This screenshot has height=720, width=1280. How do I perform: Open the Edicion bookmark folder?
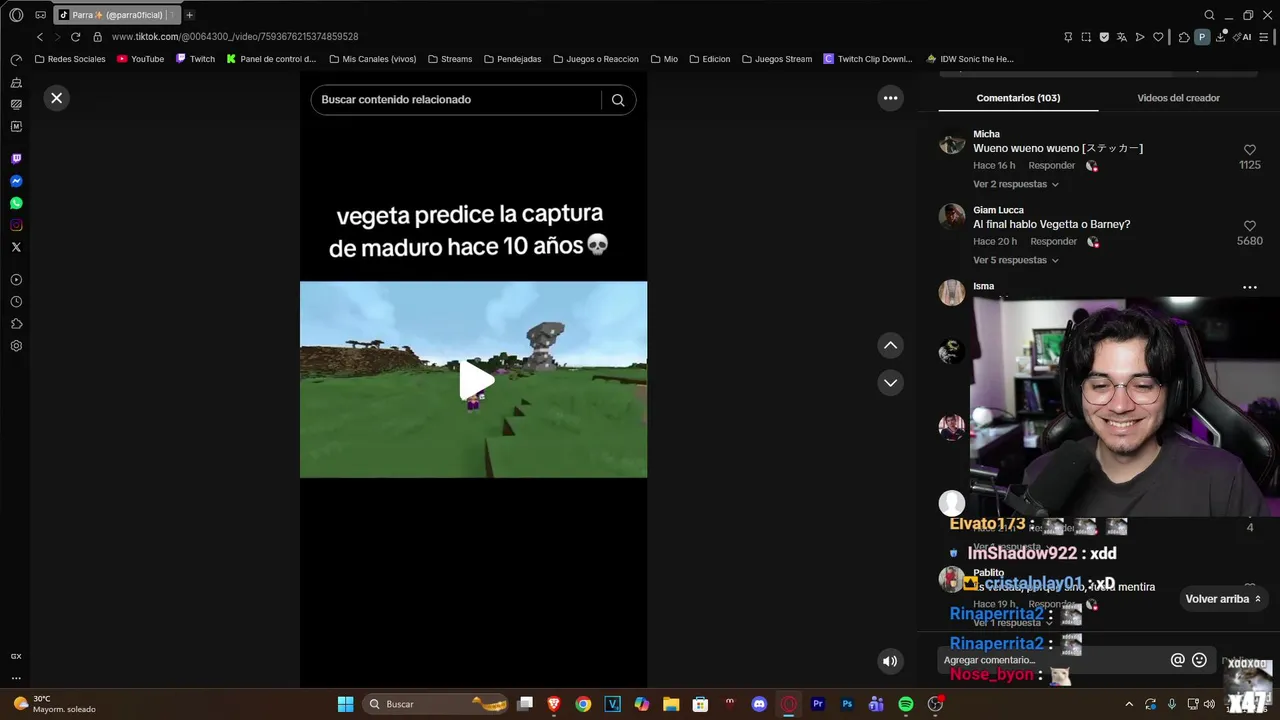709,59
